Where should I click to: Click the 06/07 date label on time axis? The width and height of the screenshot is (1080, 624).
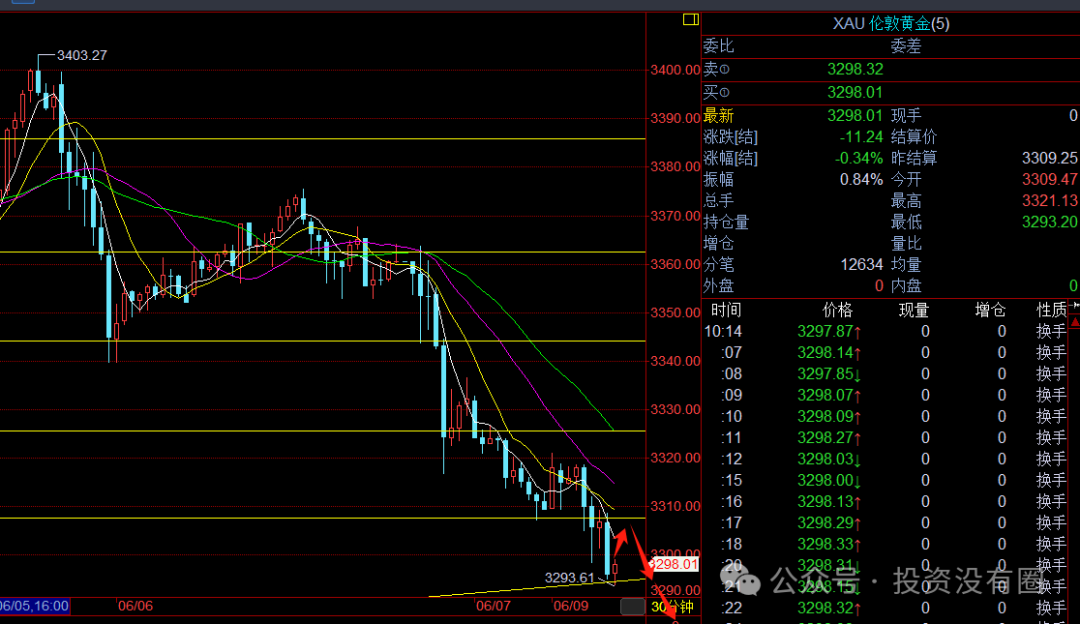493,606
